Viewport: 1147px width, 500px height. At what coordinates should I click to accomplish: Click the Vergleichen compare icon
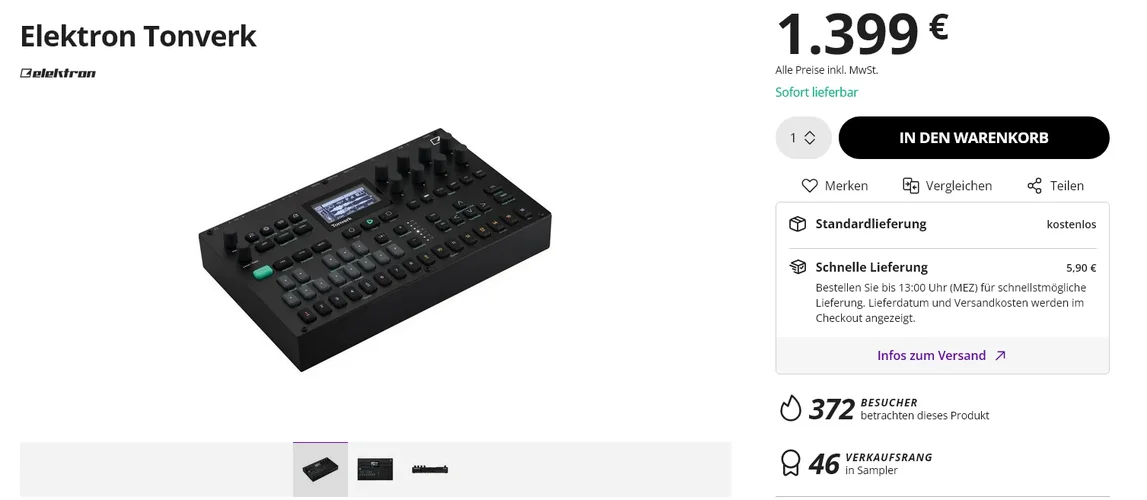pos(910,186)
